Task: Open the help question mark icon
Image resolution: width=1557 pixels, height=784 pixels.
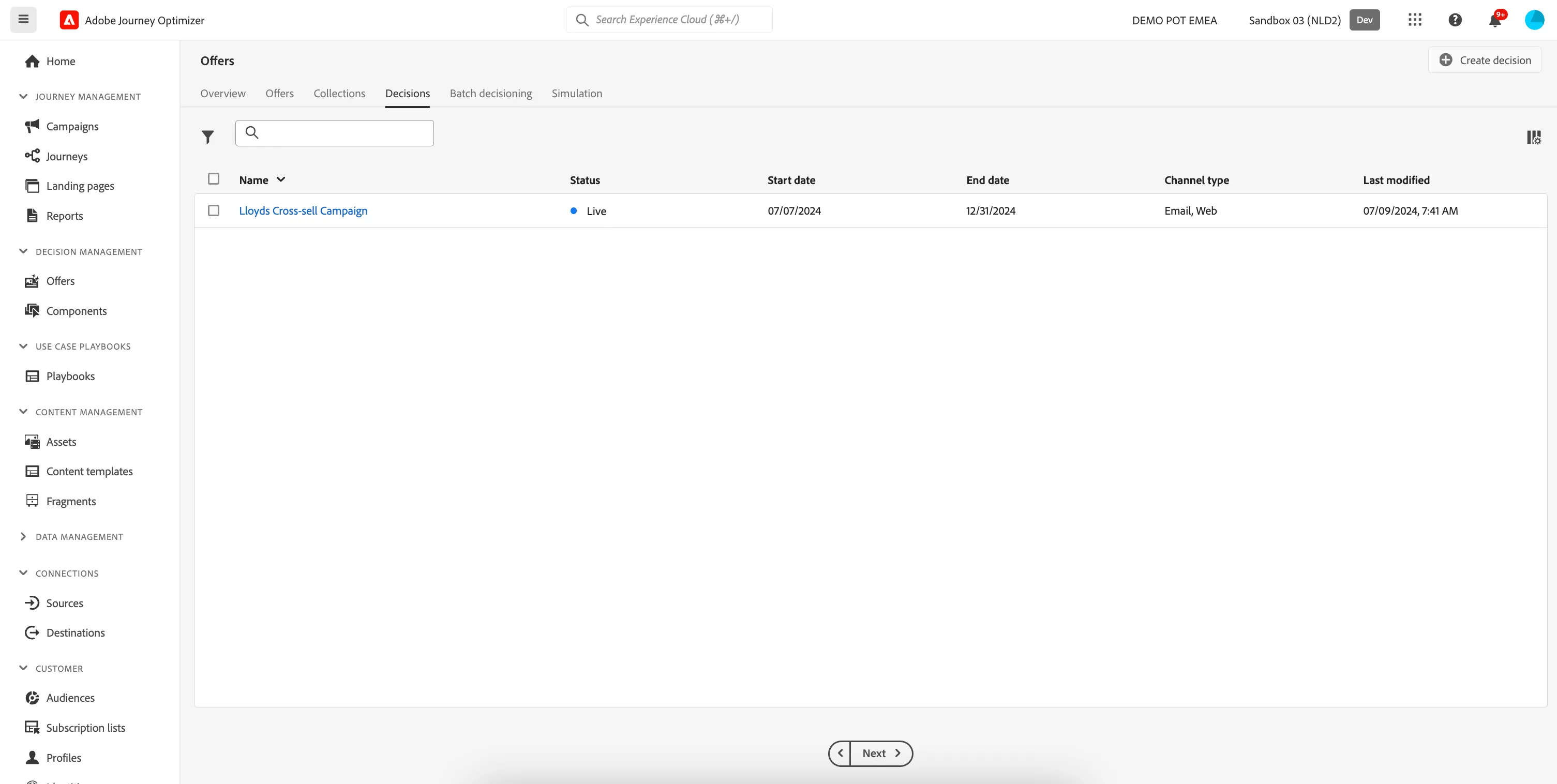Action: coord(1455,19)
